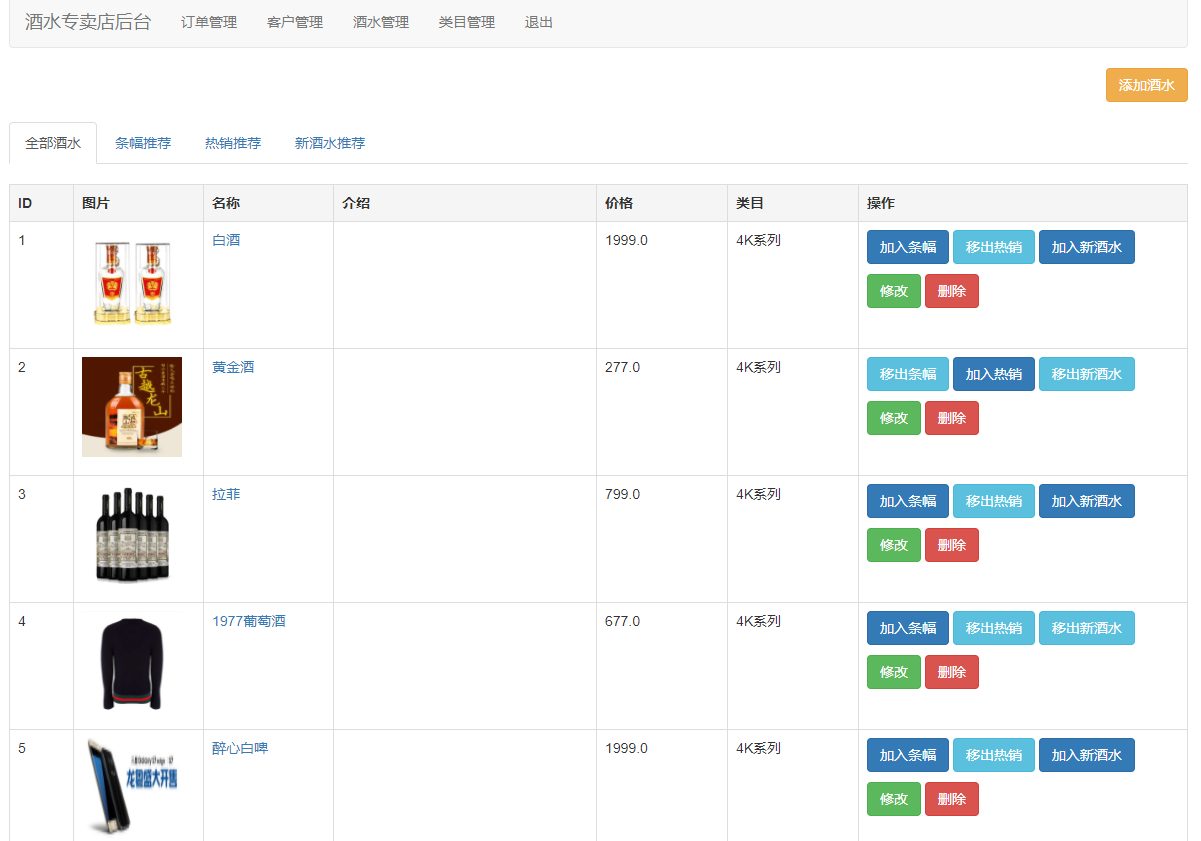Click the 拉菲 product image thumbnail
1201x841 pixels.
point(133,538)
